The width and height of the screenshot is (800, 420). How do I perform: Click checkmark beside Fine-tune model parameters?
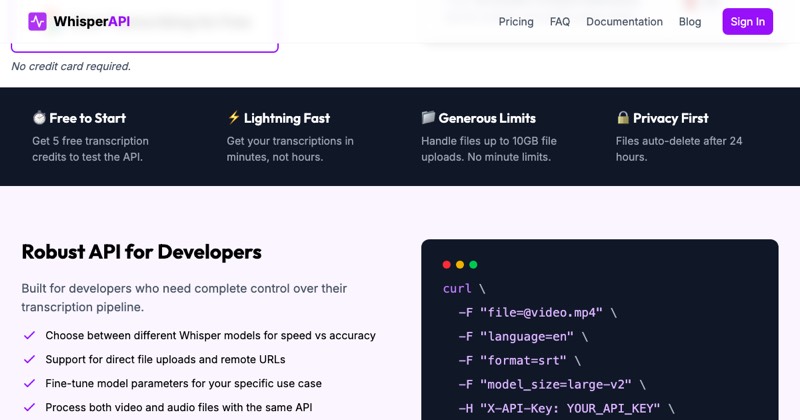point(30,383)
